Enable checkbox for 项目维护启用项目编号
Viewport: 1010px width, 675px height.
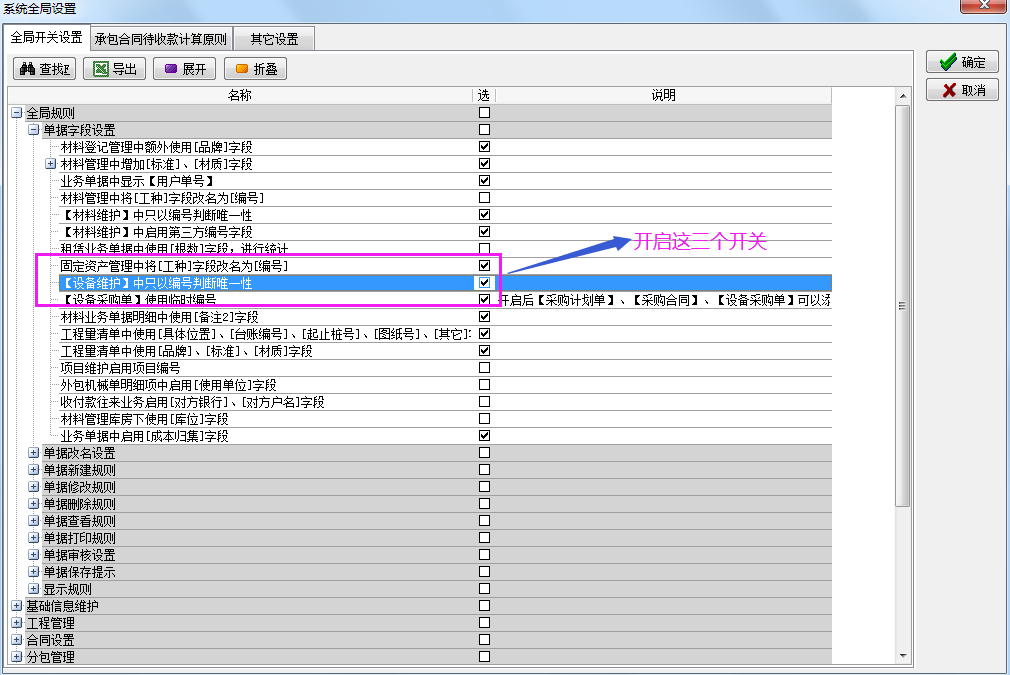tap(484, 368)
